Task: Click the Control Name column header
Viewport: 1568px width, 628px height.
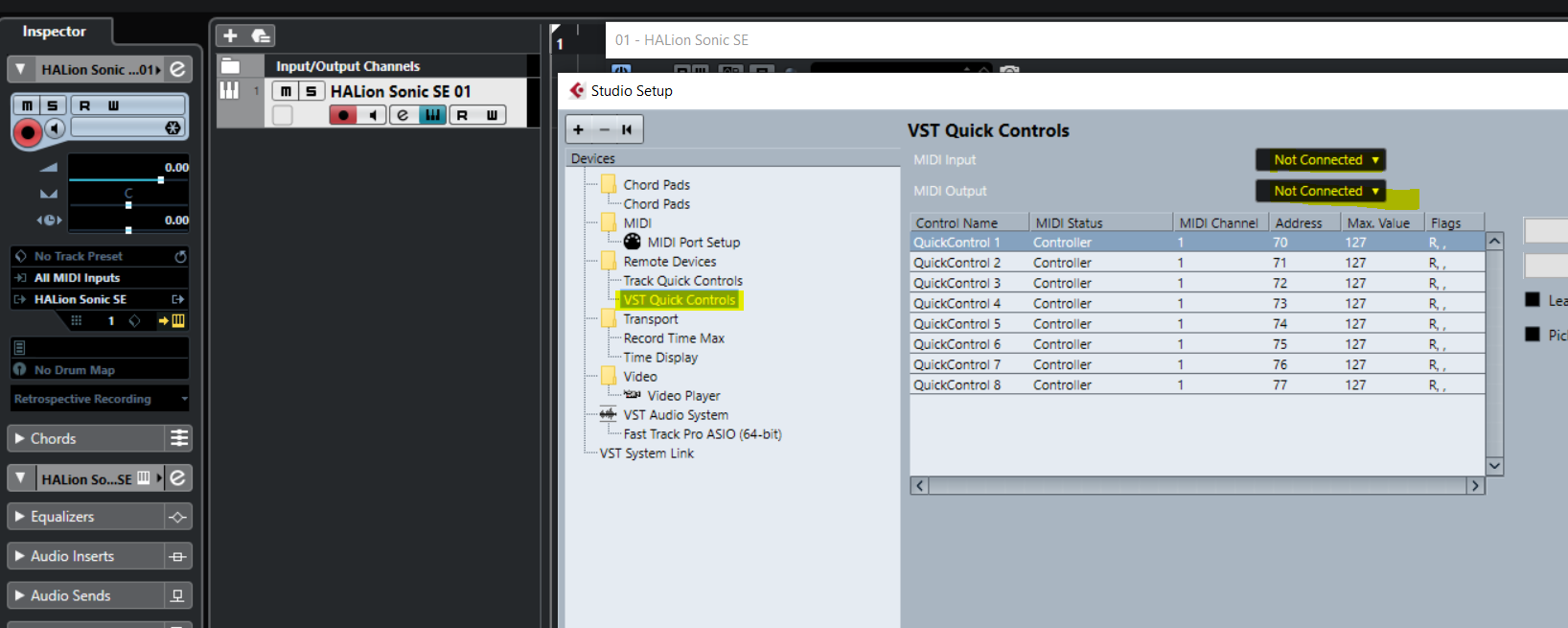Action: coord(969,222)
